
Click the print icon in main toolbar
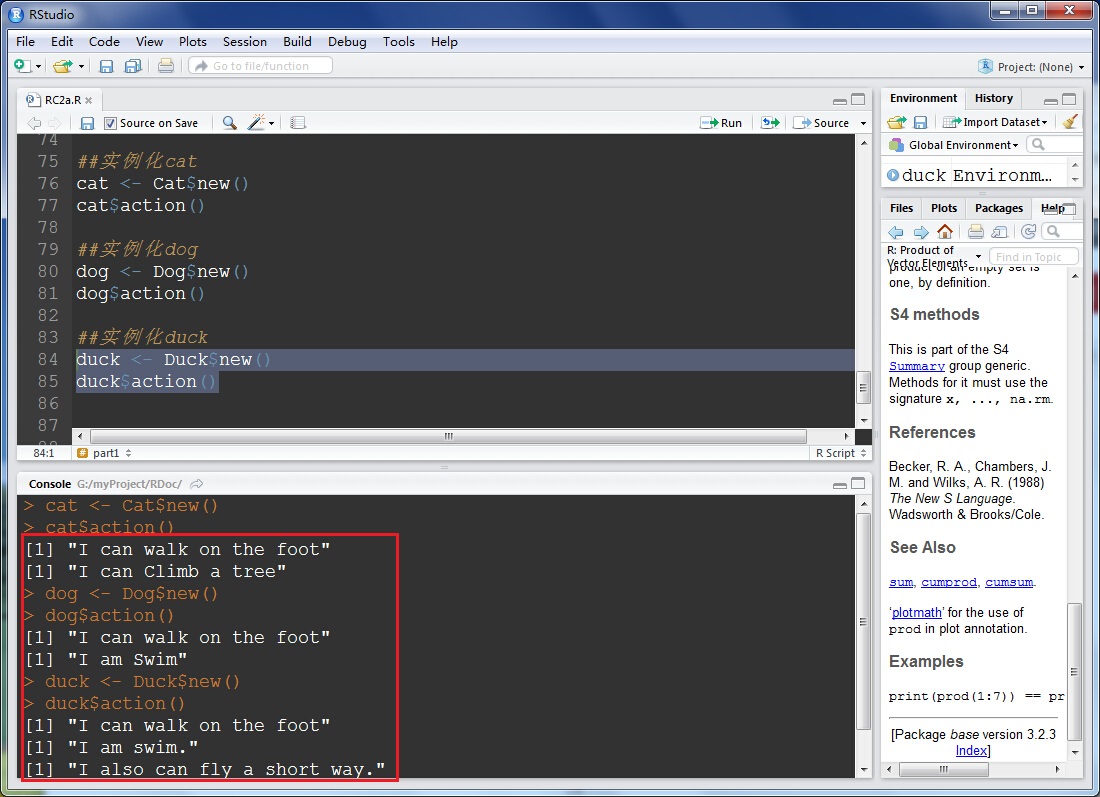point(166,67)
